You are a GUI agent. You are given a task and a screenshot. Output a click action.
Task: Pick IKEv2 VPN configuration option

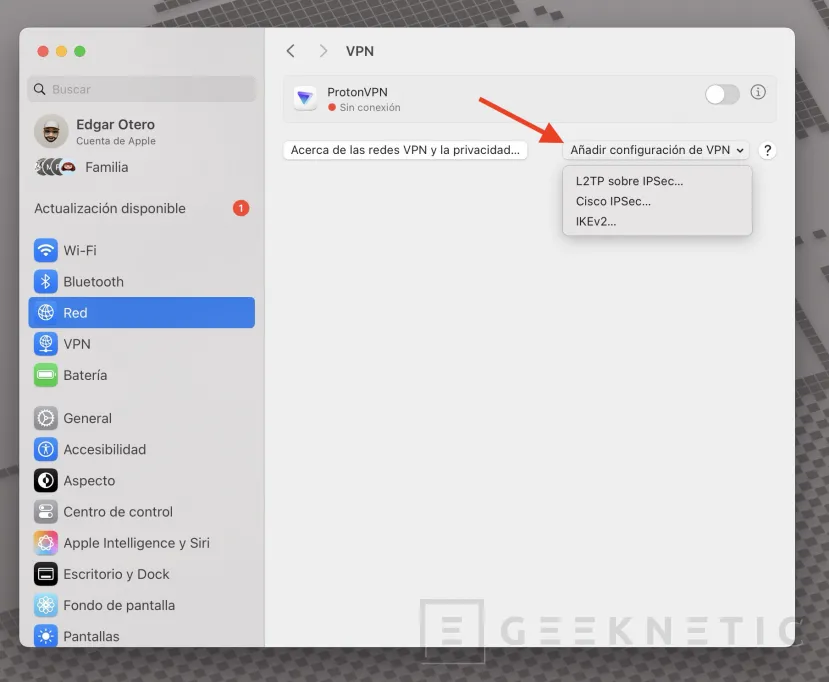pos(596,221)
